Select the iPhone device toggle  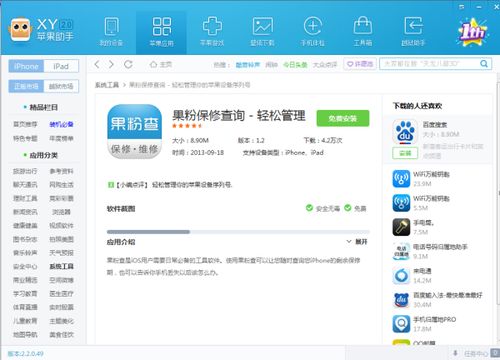[x=26, y=66]
